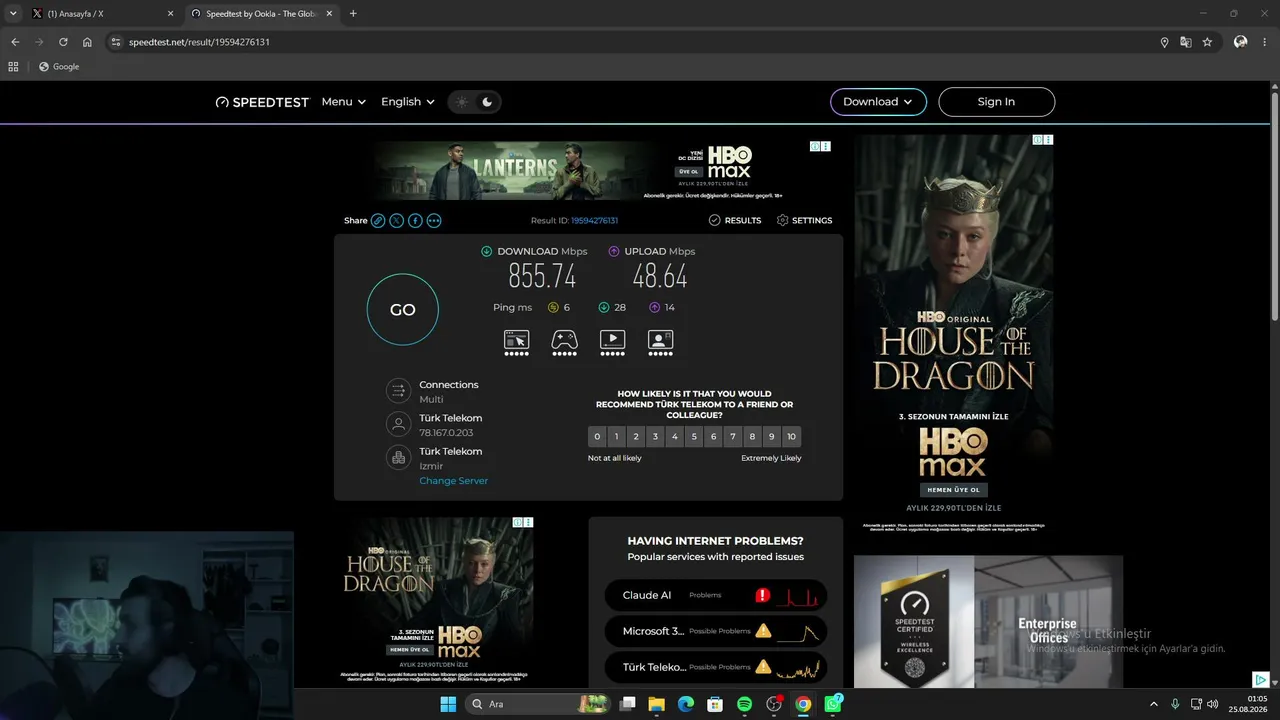Open the browser home page
Screen dimensions: 1280x720
[x=87, y=42]
